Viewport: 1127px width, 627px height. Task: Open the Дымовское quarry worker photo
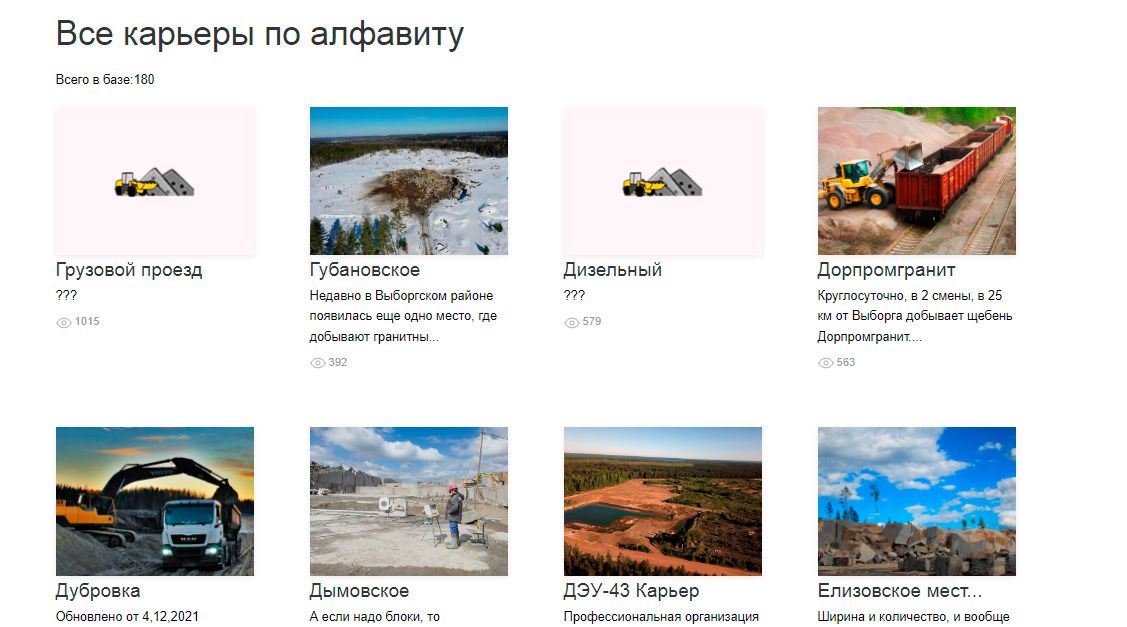pyautogui.click(x=408, y=501)
